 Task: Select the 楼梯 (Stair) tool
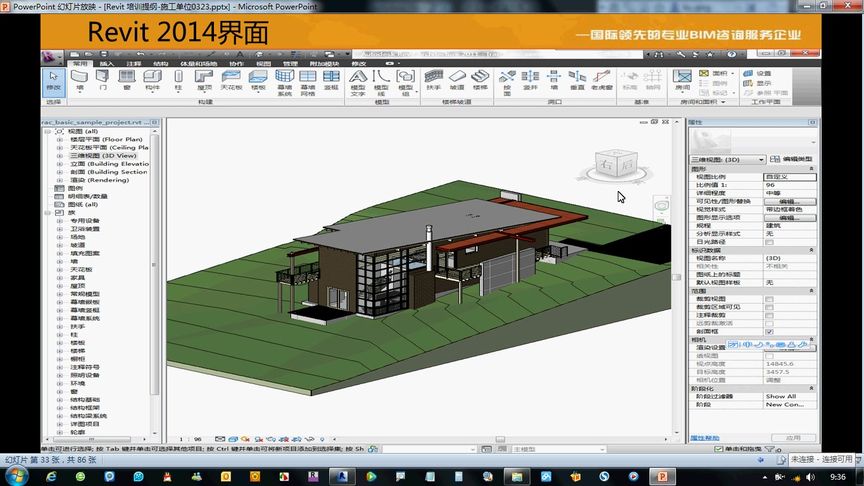coord(480,80)
